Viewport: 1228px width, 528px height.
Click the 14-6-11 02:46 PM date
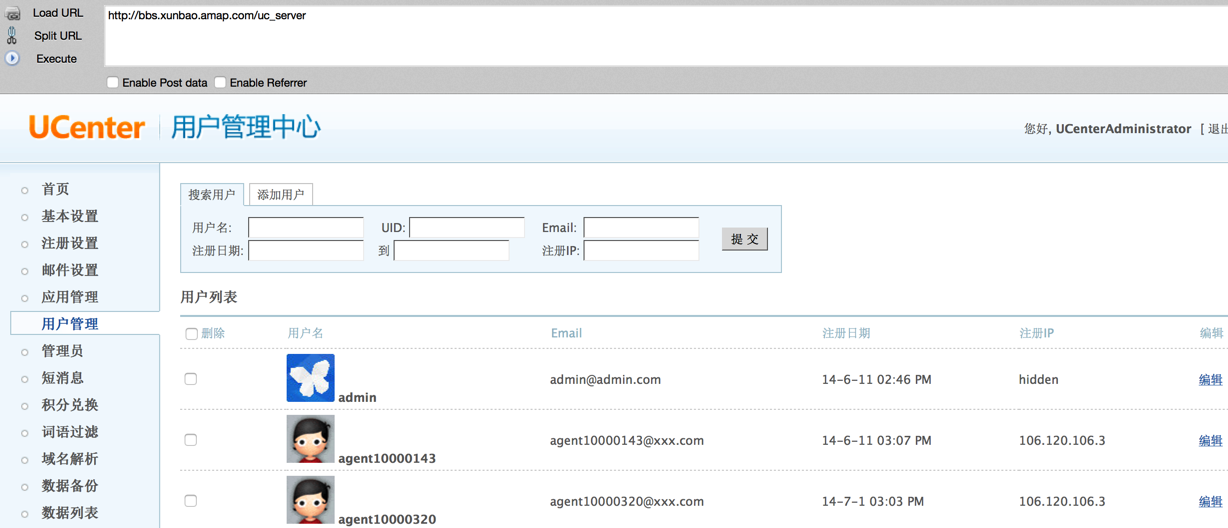(x=876, y=380)
